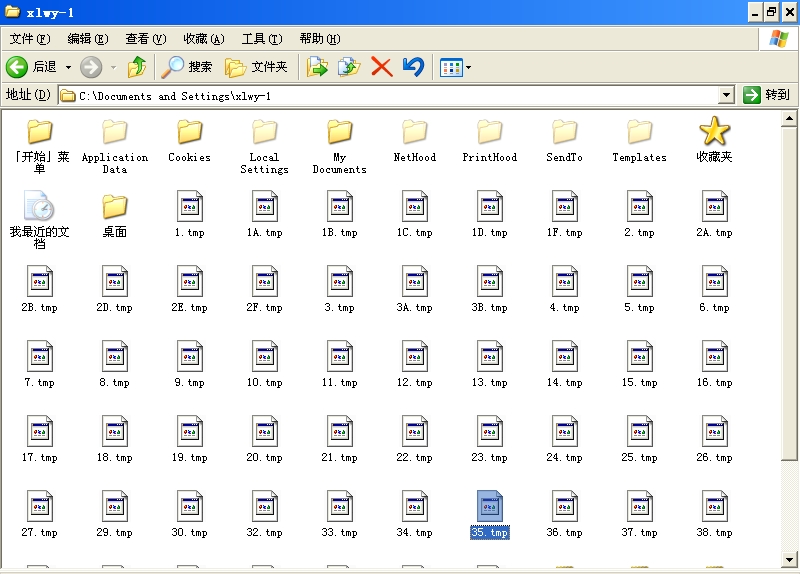Open the 工具(T) menu

pos(262,39)
